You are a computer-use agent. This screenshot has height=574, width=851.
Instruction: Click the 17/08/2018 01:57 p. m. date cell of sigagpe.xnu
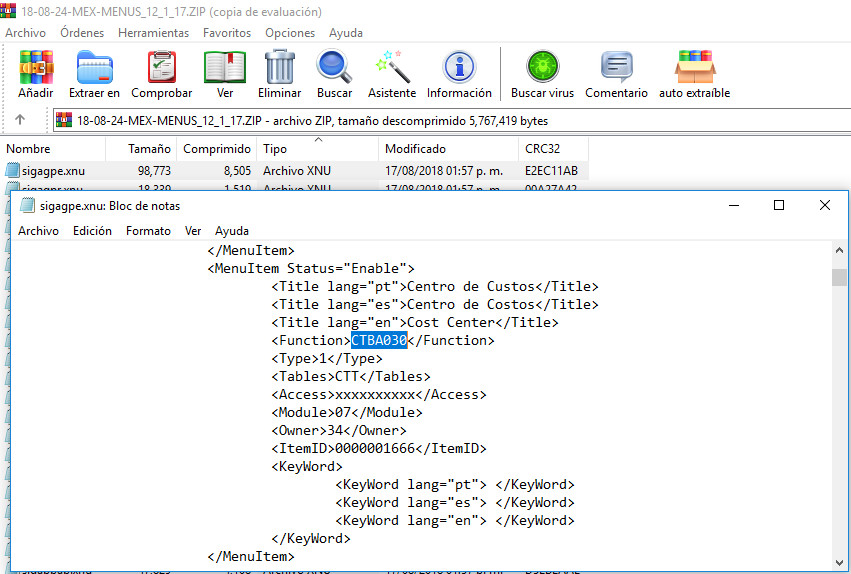click(x=444, y=171)
